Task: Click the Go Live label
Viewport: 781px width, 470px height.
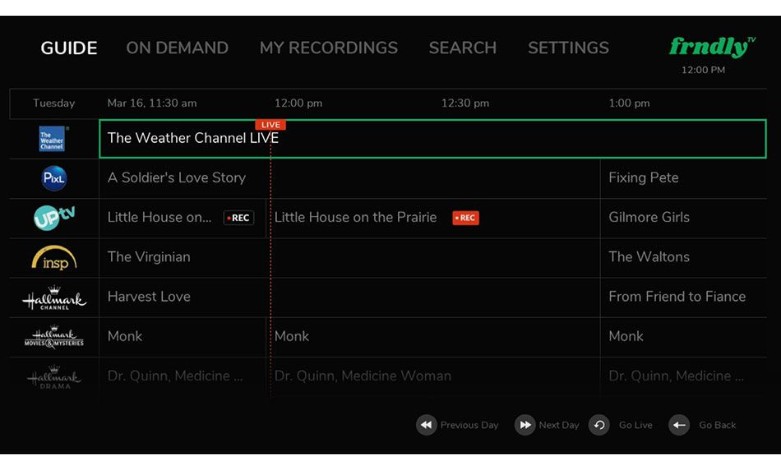Action: coord(636,425)
